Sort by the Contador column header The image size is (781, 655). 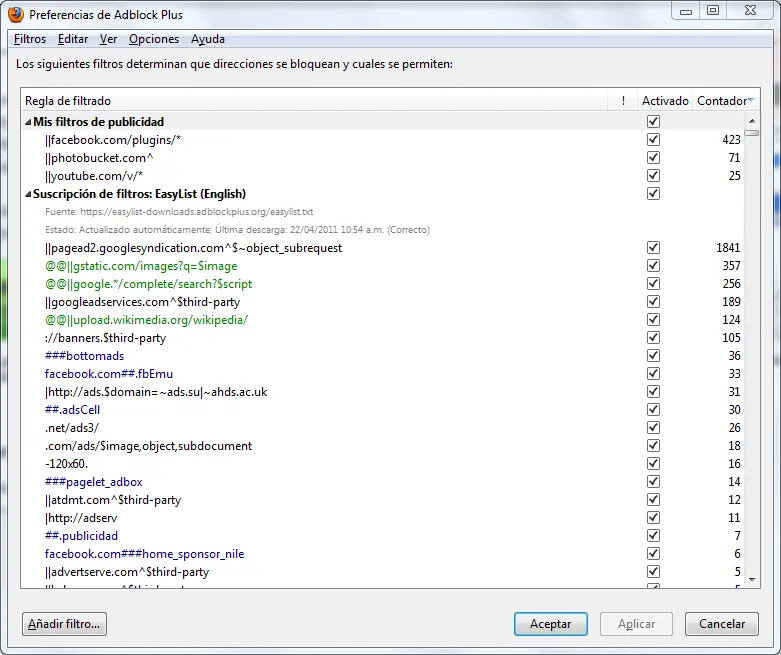click(x=726, y=101)
